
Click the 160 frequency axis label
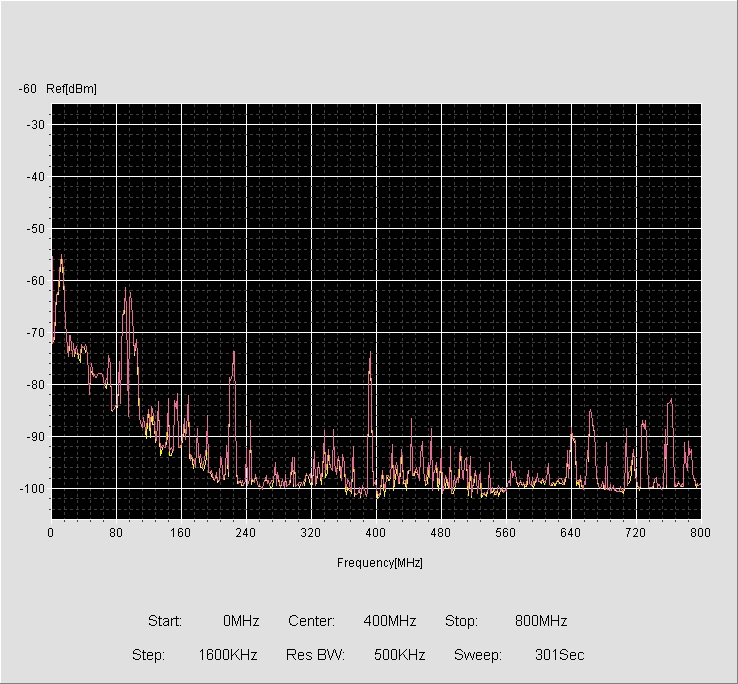(181, 533)
